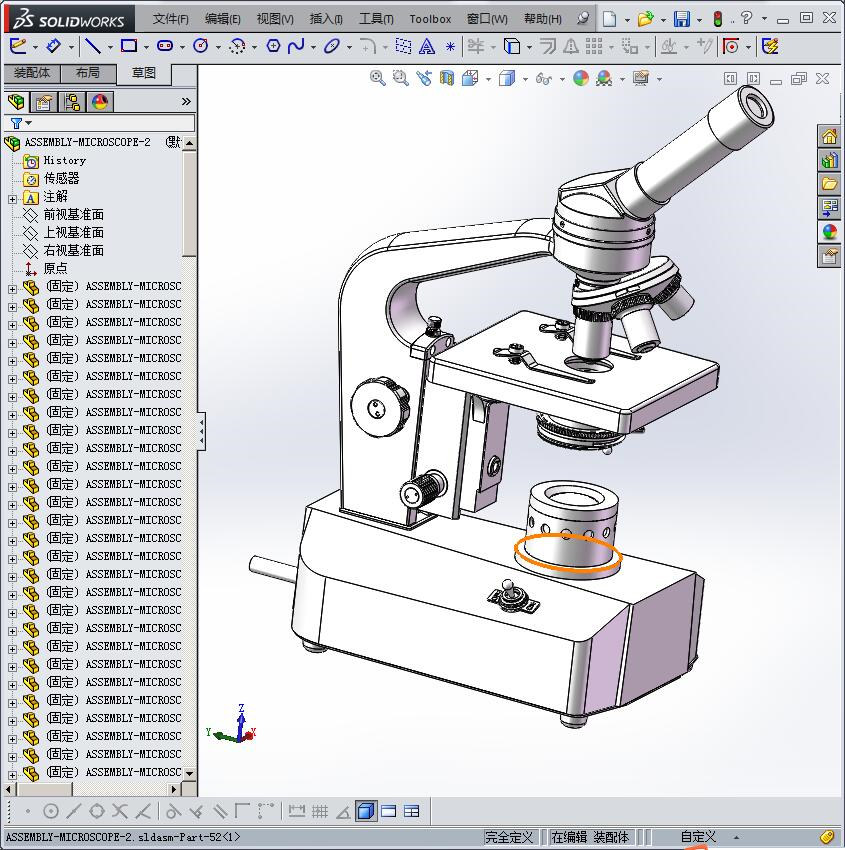
Task: Click the Save diskette icon
Action: coord(681,19)
